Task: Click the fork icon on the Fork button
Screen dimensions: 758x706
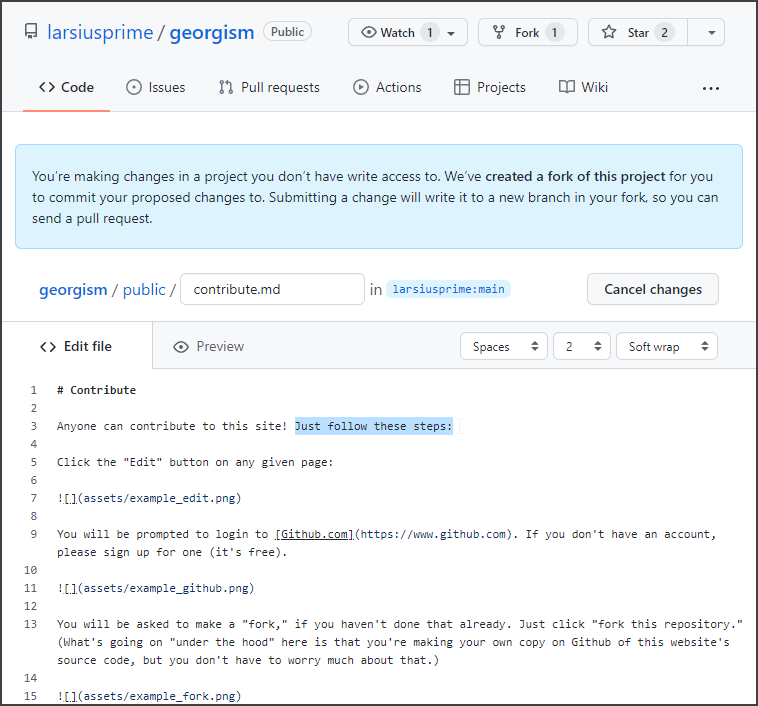Action: pyautogui.click(x=499, y=32)
